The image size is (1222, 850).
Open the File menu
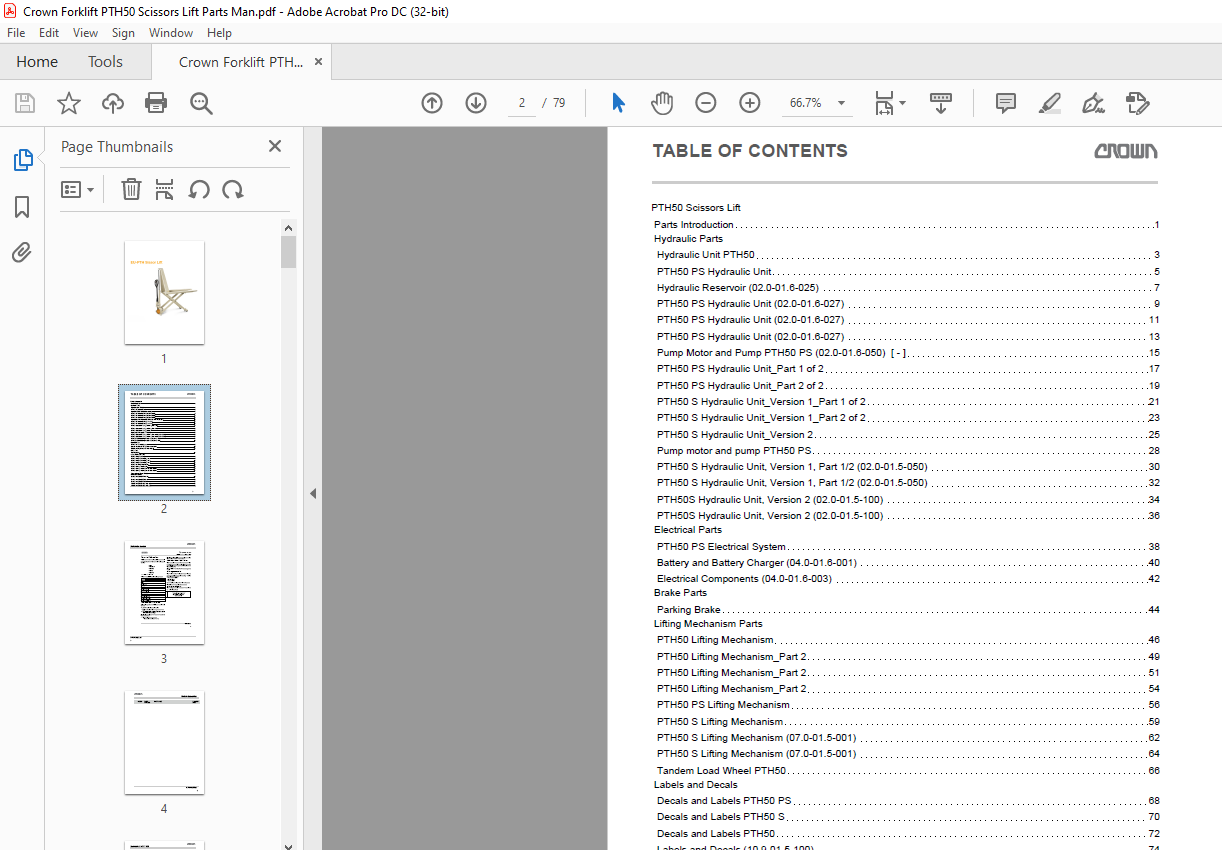click(x=16, y=33)
